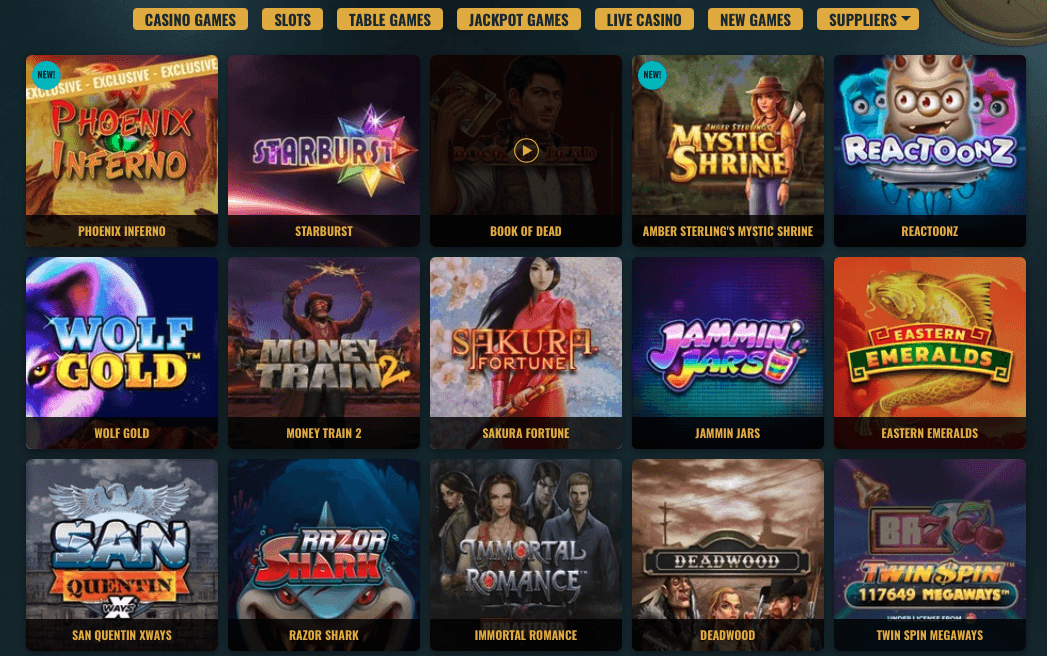Select the Table Games tab
The height and width of the screenshot is (656, 1047).
pyautogui.click(x=390, y=19)
